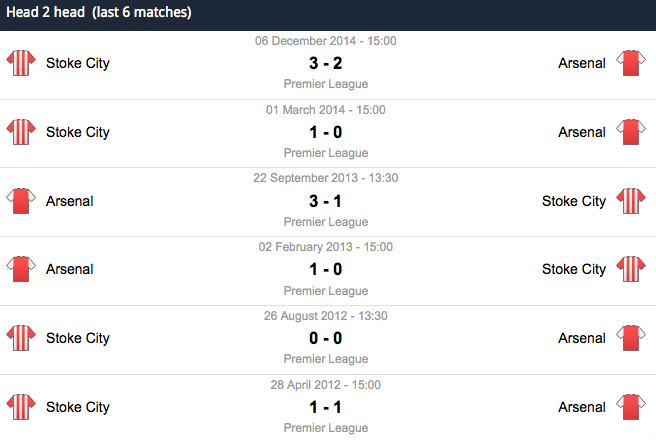Click Arsenal jersey icon in 01 March 2014 match
The width and height of the screenshot is (656, 440).
631,132
